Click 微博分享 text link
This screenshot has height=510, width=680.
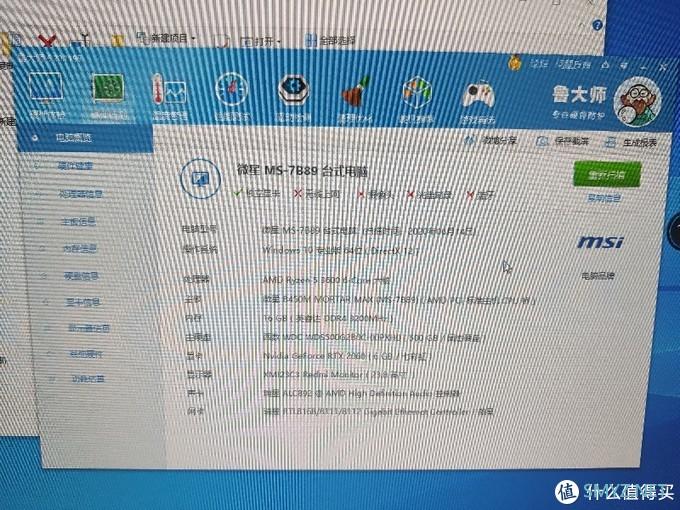click(499, 141)
